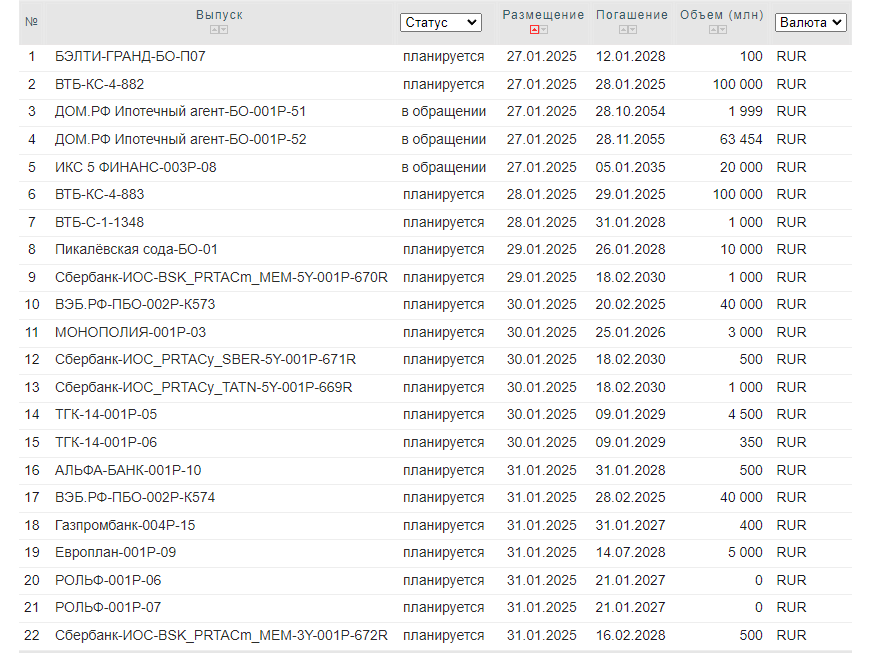Screen dimensions: 893x664
Task: Click volume value 4 500
Action: click(745, 415)
